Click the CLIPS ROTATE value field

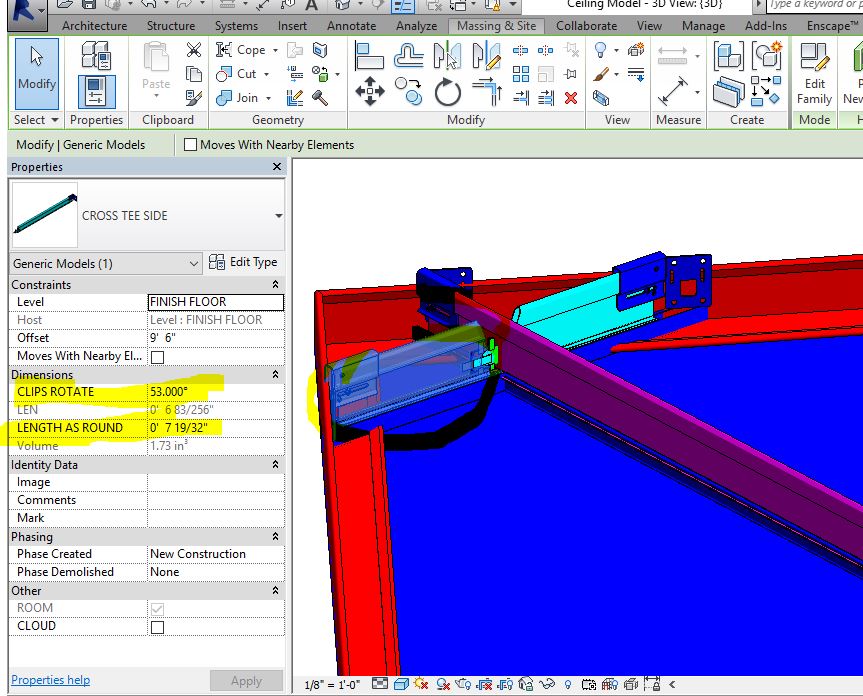pos(215,392)
